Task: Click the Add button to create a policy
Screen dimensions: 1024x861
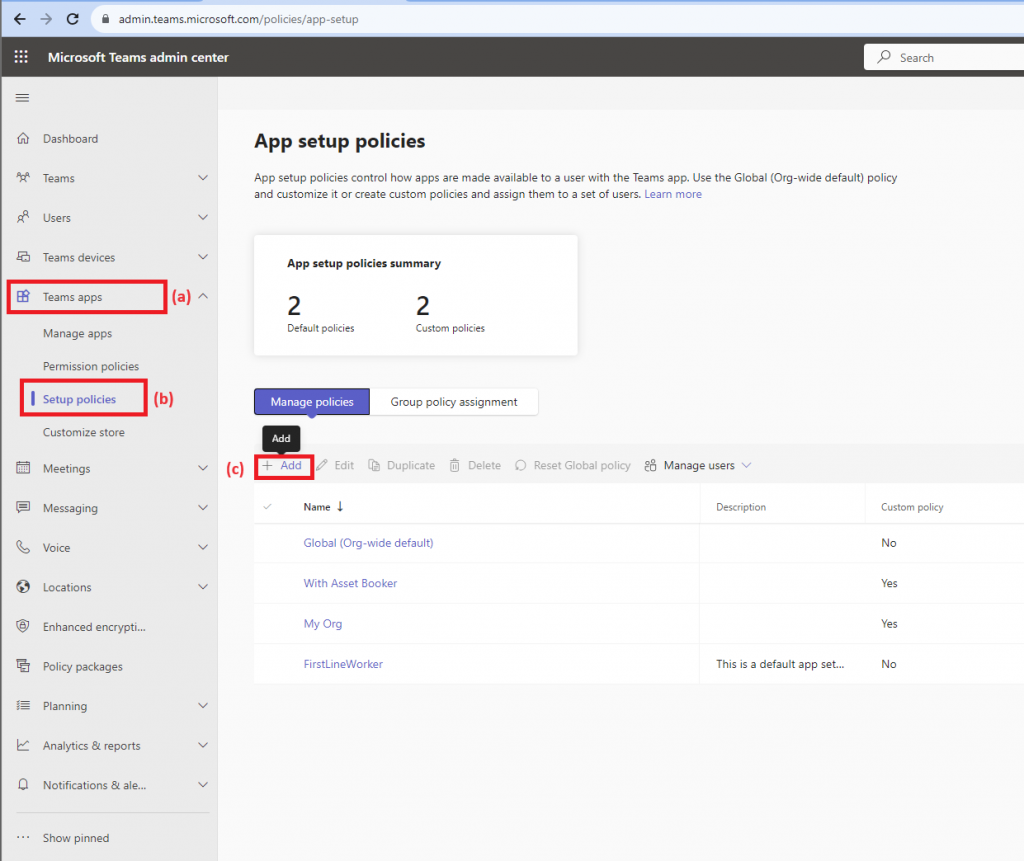Action: pos(282,465)
